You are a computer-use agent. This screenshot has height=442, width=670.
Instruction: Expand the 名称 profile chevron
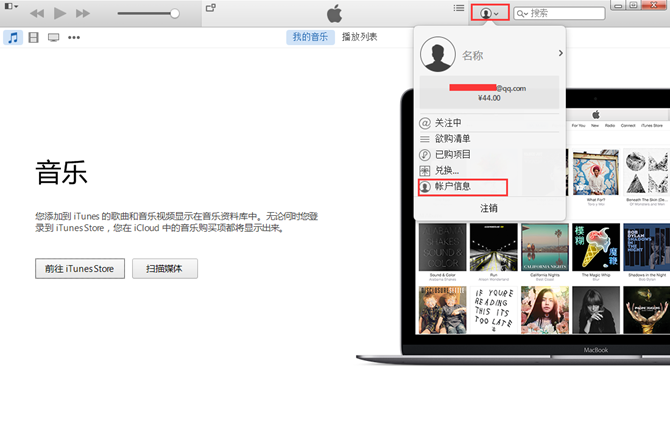click(560, 53)
